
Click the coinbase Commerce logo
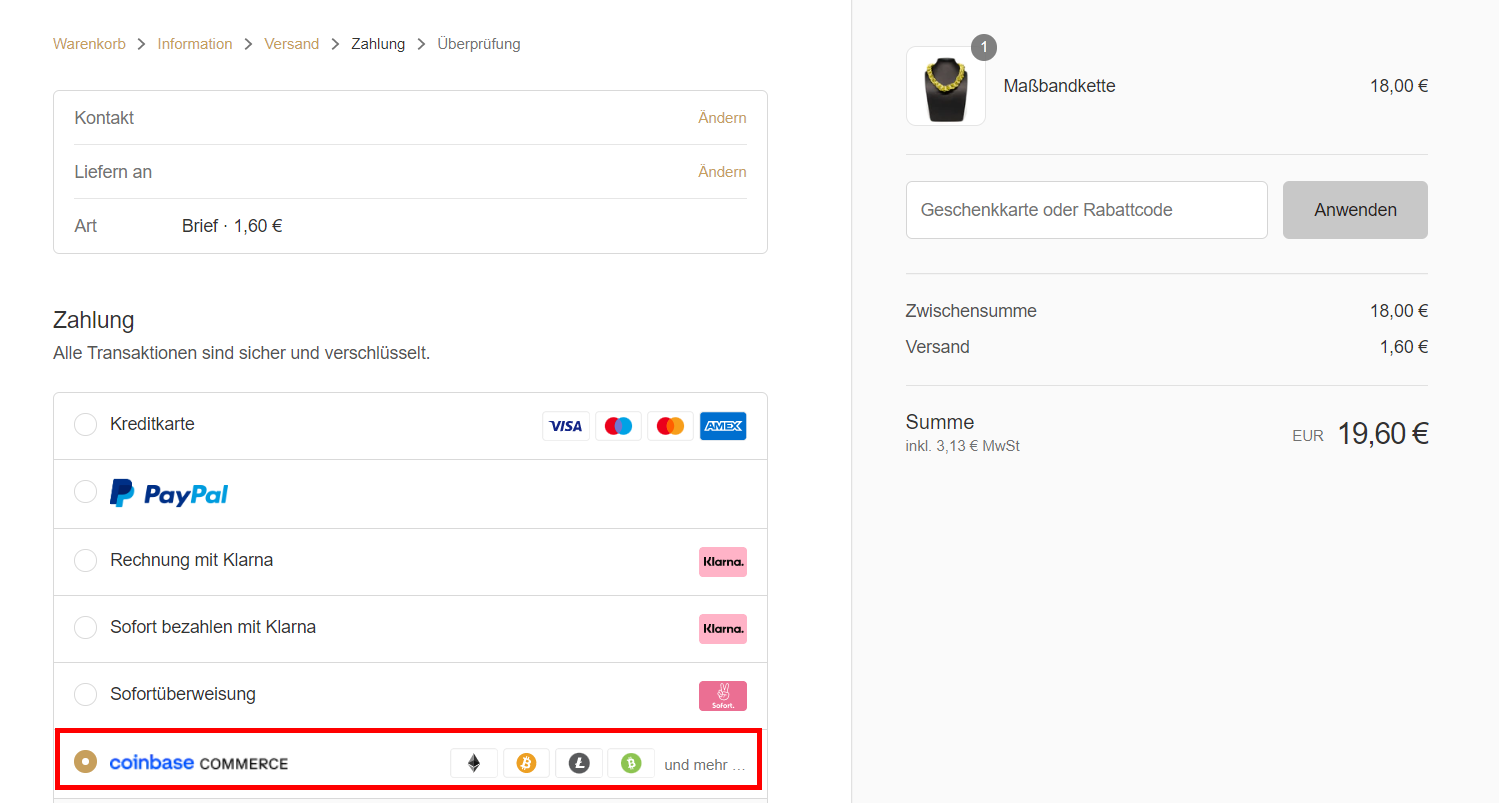tap(199, 763)
